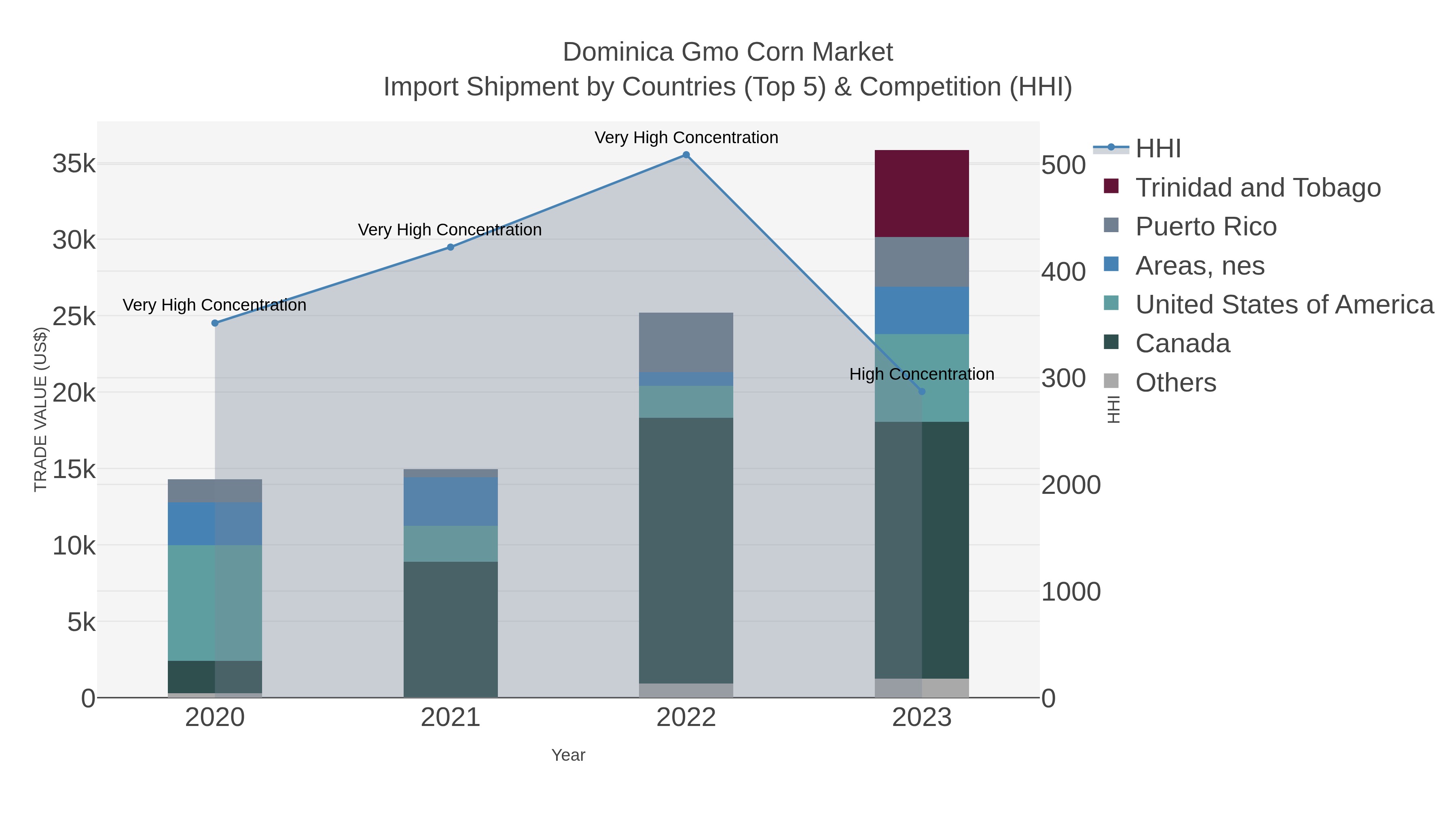Click the 2020 x-axis label
Image resolution: width=1456 pixels, height=819 pixels.
click(x=215, y=718)
